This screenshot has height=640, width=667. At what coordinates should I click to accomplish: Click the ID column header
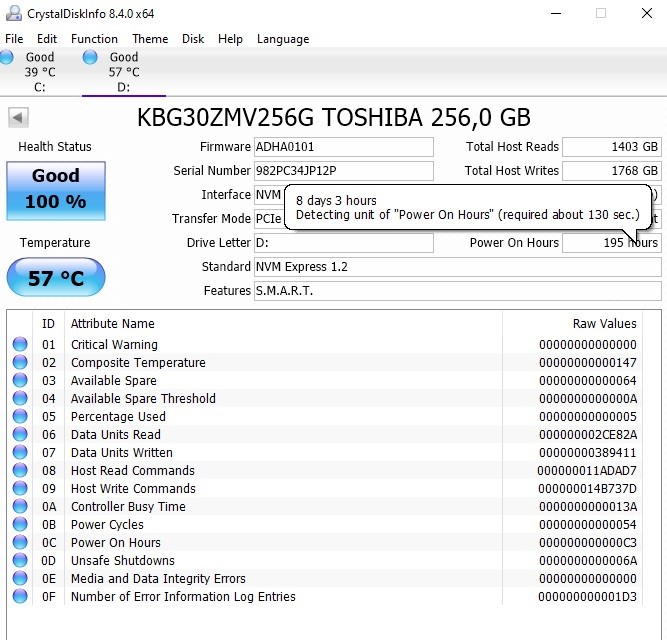(x=48, y=324)
